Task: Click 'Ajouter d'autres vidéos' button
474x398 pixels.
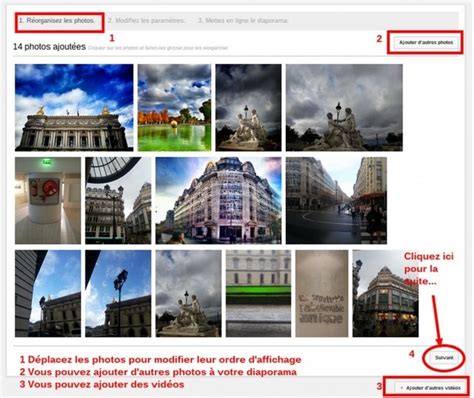Action: [431, 388]
